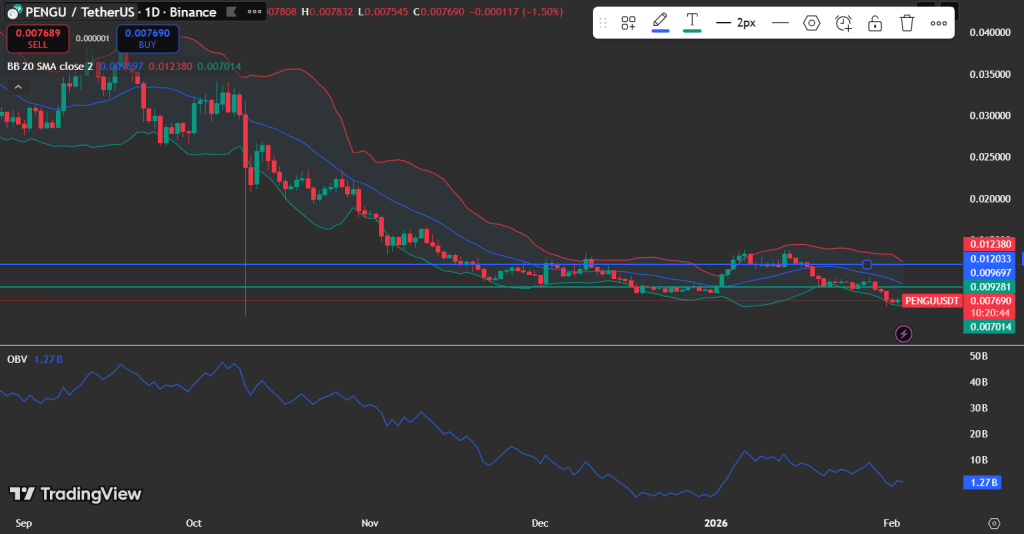Click PENGU / TetherUS symbol title
Screen dimensions: 1024x534
click(80, 12)
